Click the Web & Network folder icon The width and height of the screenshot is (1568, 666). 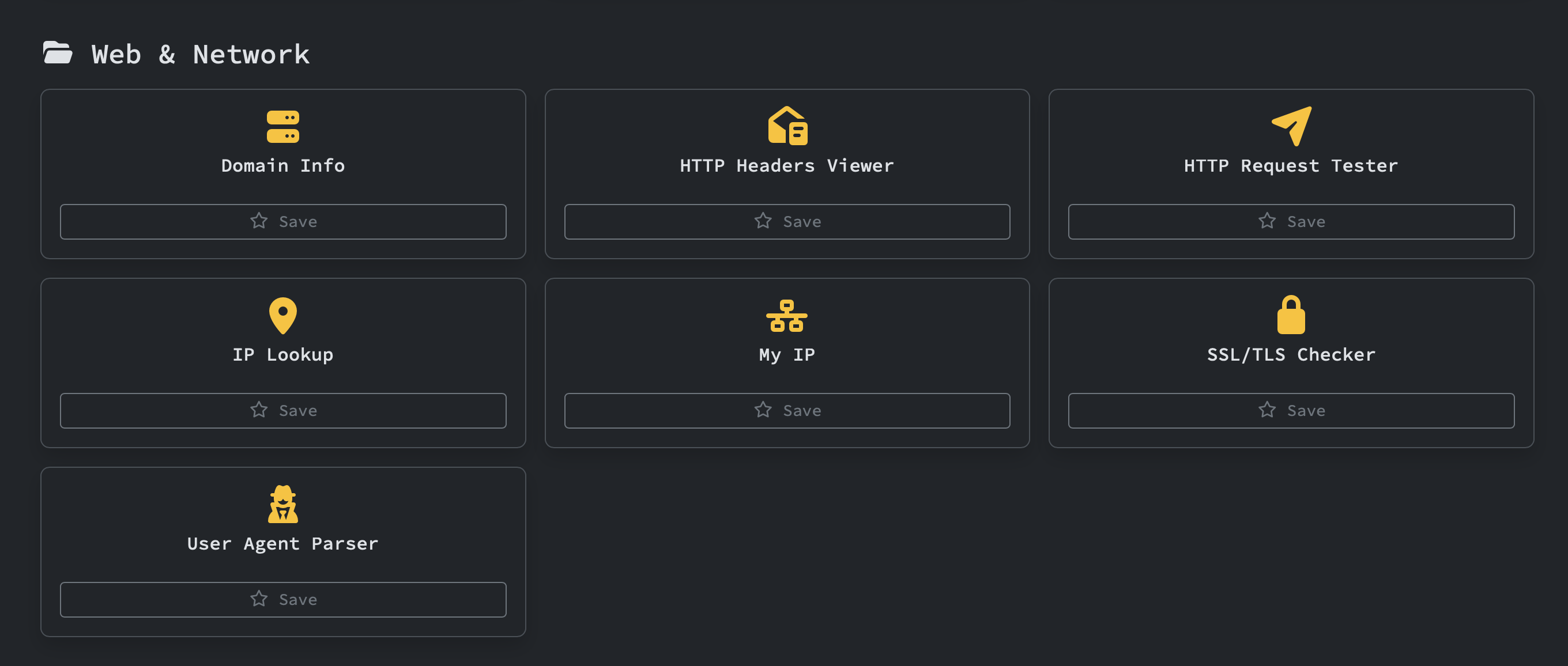coord(57,54)
